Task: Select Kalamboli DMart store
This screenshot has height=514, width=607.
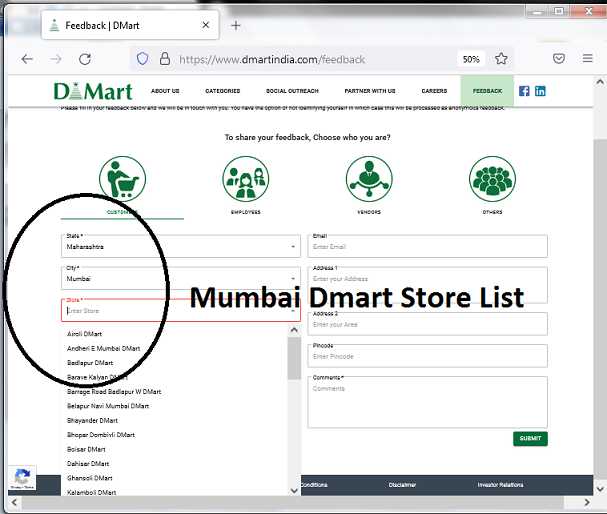Action: pyautogui.click(x=91, y=492)
